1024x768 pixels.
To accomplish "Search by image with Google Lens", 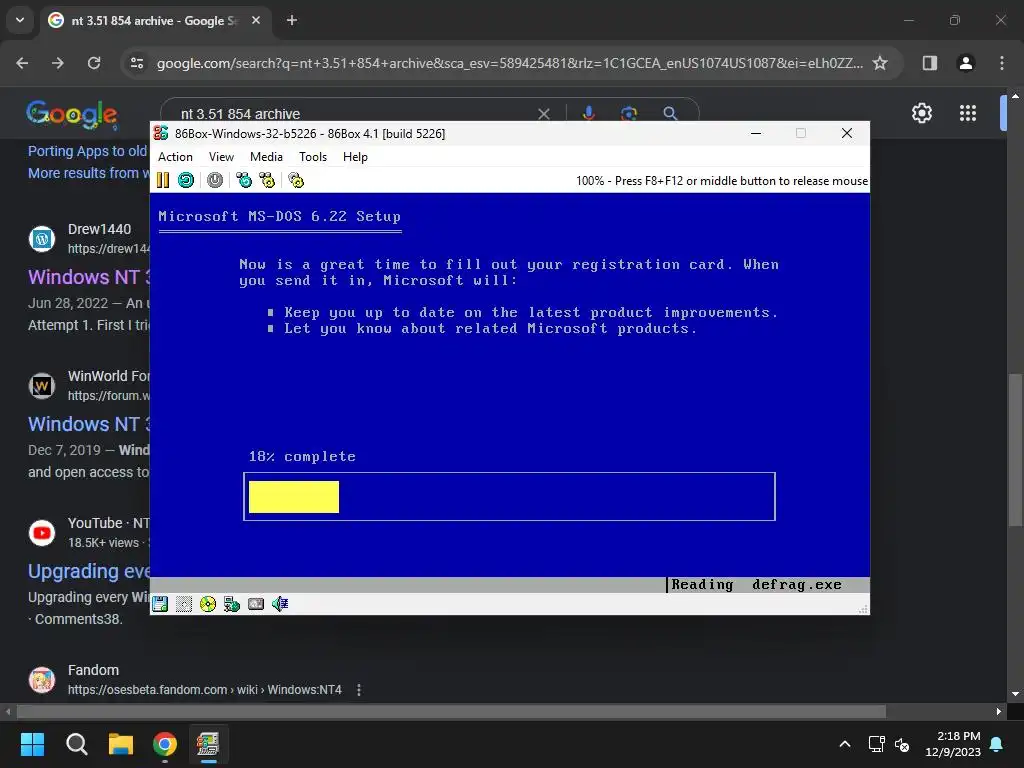I will [629, 114].
